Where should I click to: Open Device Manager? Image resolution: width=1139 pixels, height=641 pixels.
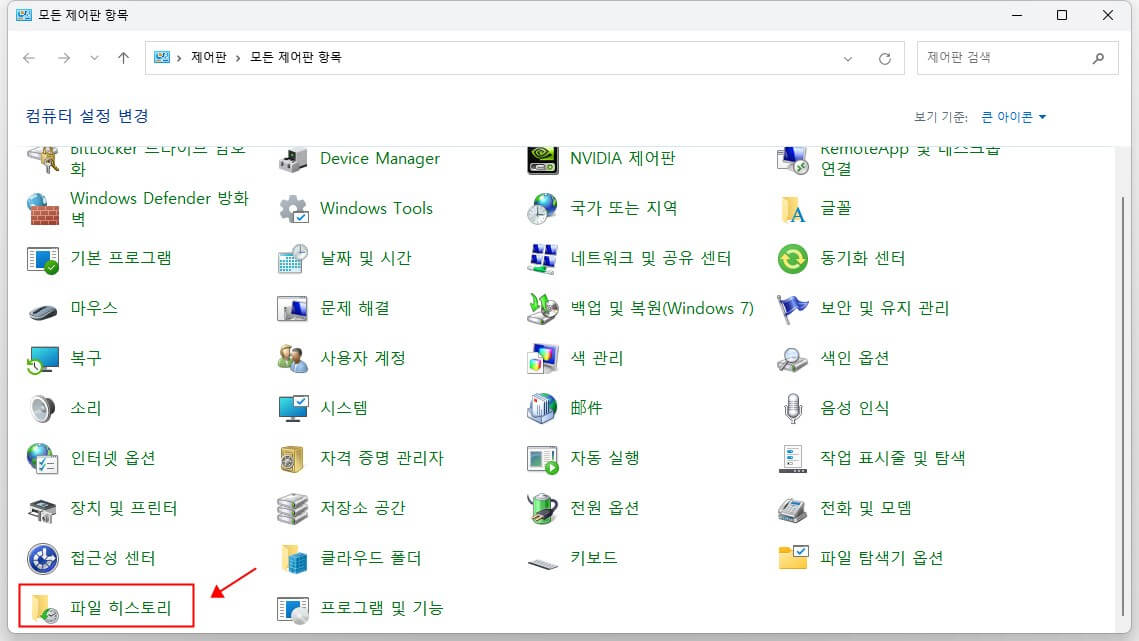[378, 158]
